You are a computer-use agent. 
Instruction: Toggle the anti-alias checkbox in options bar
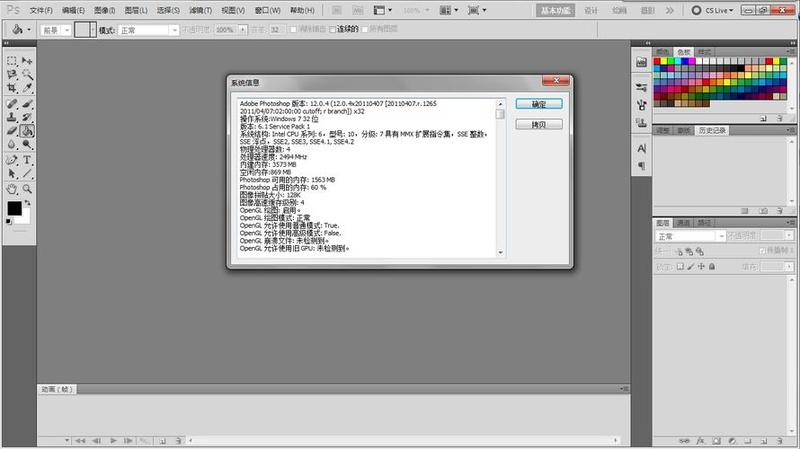click(x=293, y=30)
